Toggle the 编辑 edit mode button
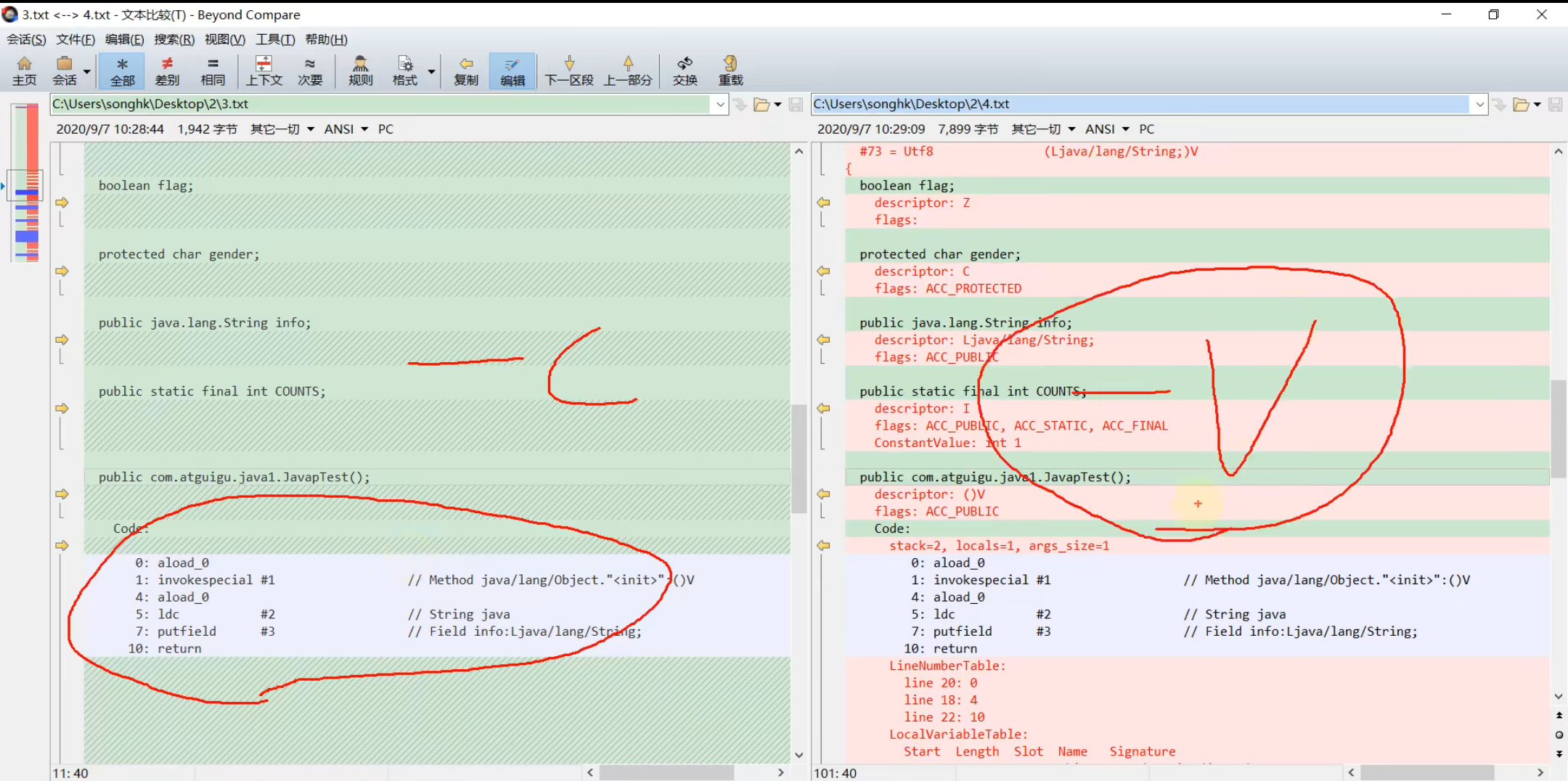 pyautogui.click(x=513, y=71)
